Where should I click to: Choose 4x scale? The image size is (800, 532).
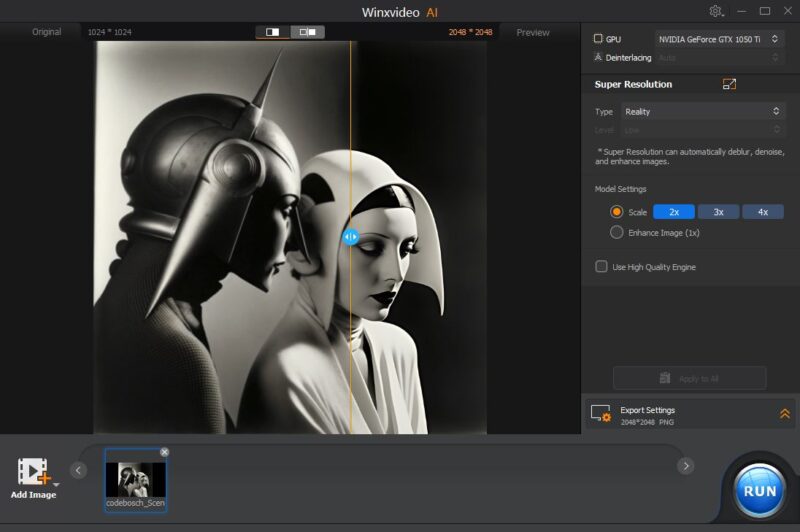point(763,212)
